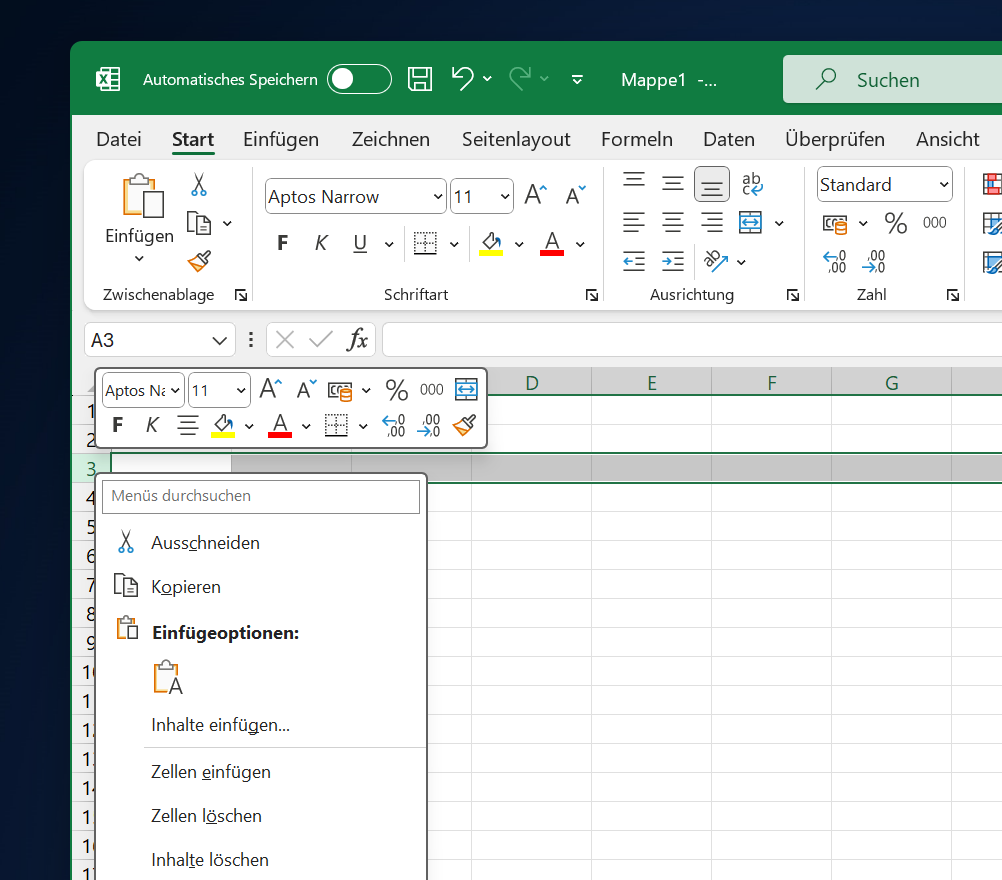Open Customize Quick Access Toolbar dropdown
Viewport: 1002px width, 880px height.
pyautogui.click(x=577, y=79)
